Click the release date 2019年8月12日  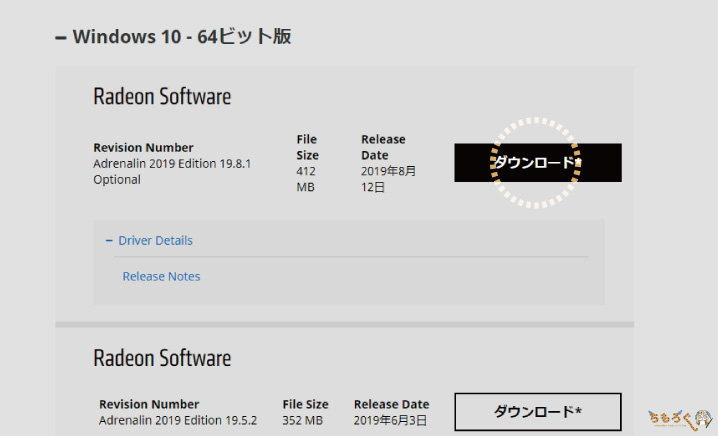[x=388, y=179]
